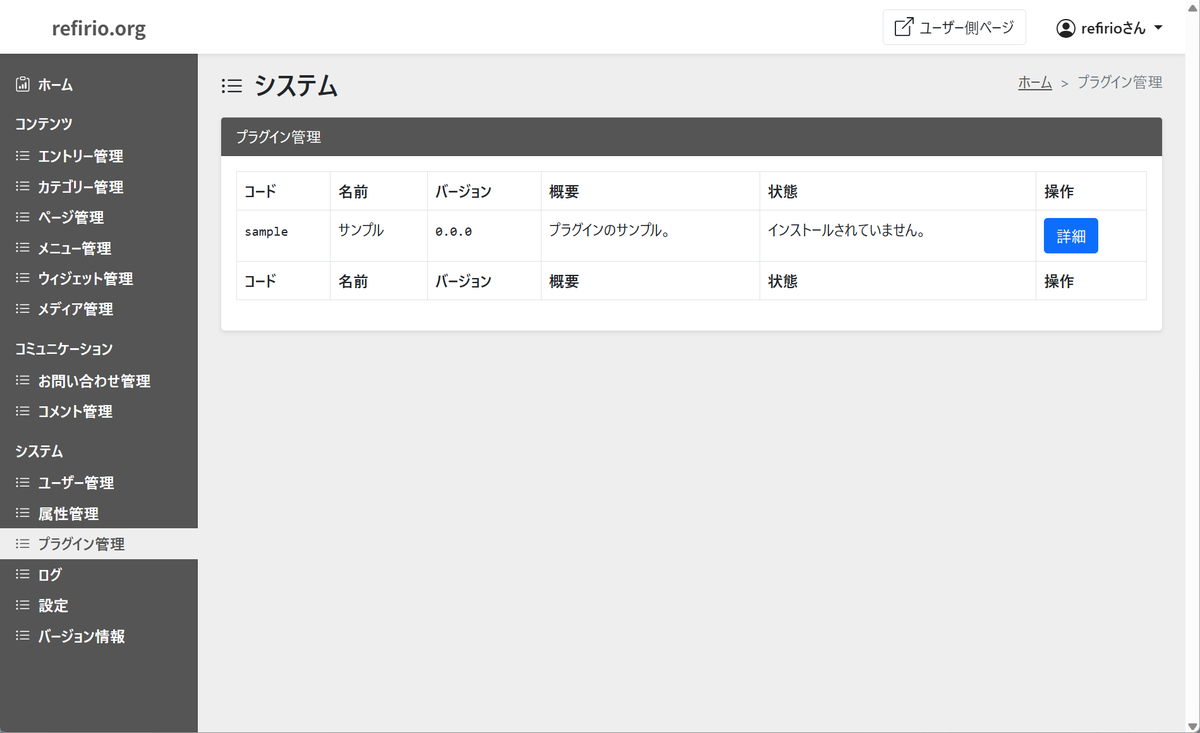Image resolution: width=1200 pixels, height=733 pixels.
Task: Select 属性管理 menu item
Action: (x=99, y=513)
